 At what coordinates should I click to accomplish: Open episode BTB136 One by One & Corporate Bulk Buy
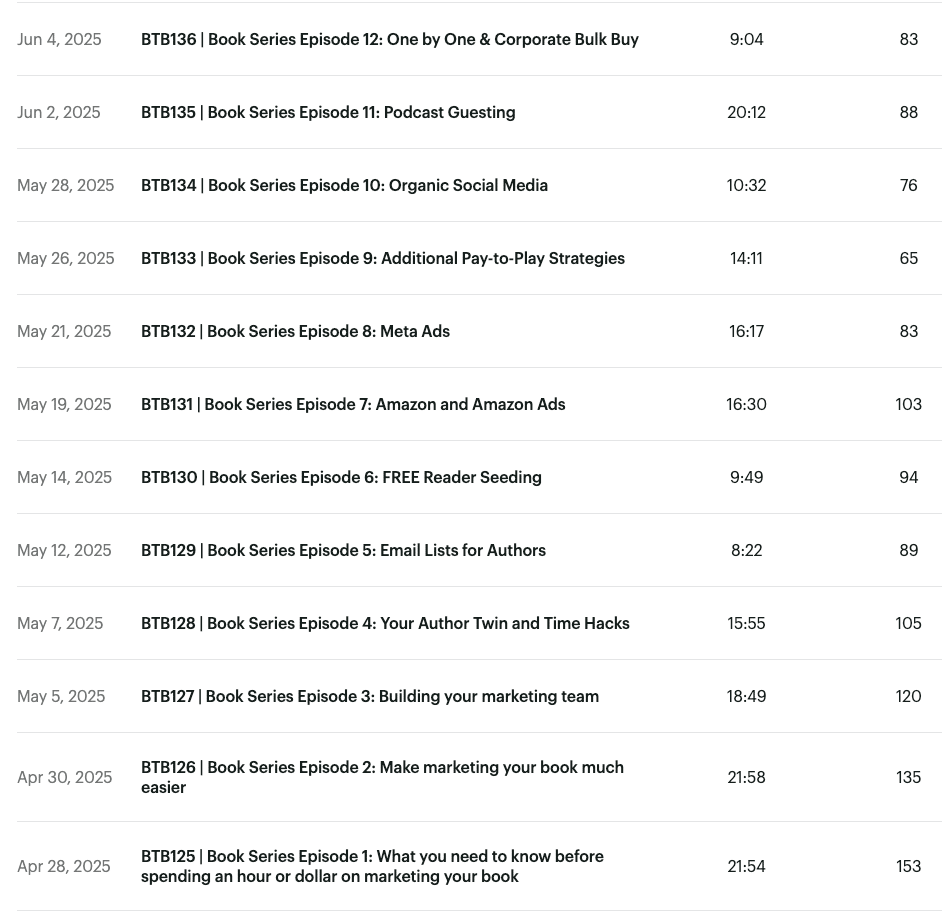[x=389, y=40]
